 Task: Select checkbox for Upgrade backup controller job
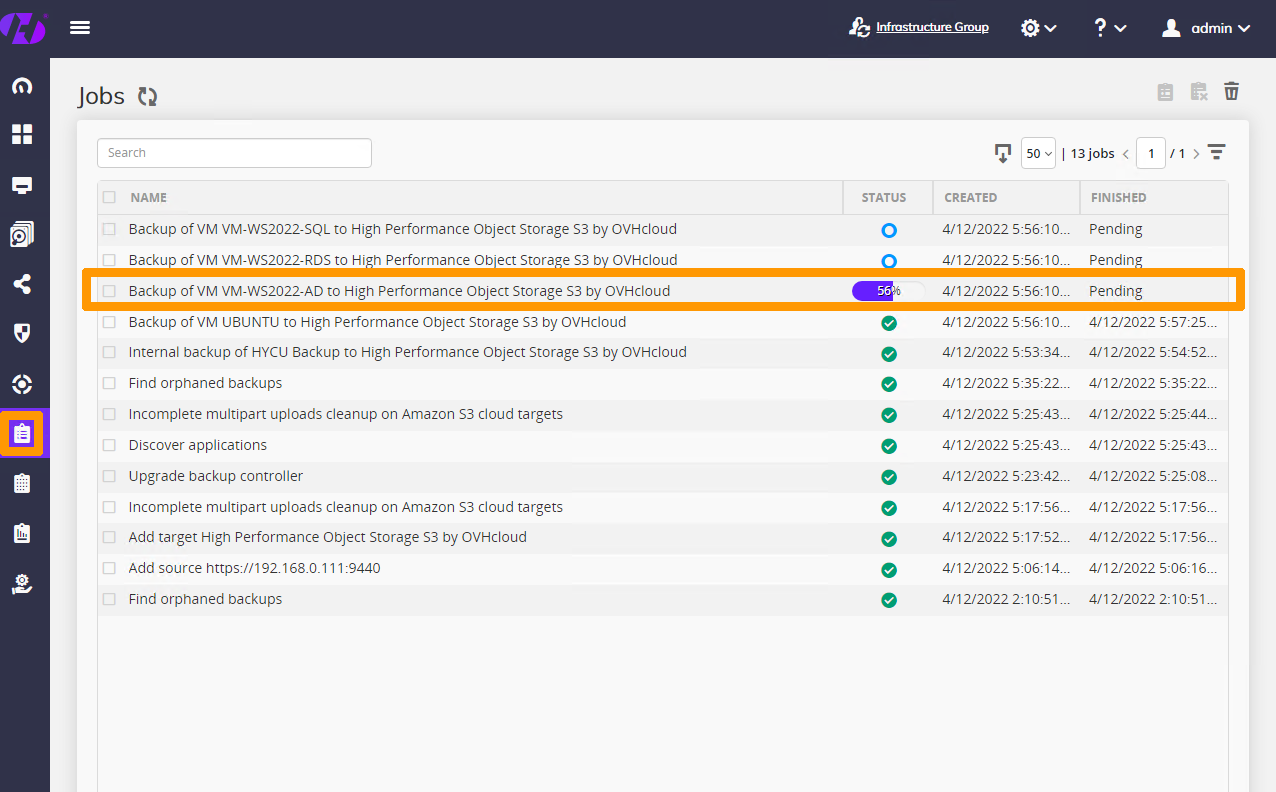[x=109, y=476]
